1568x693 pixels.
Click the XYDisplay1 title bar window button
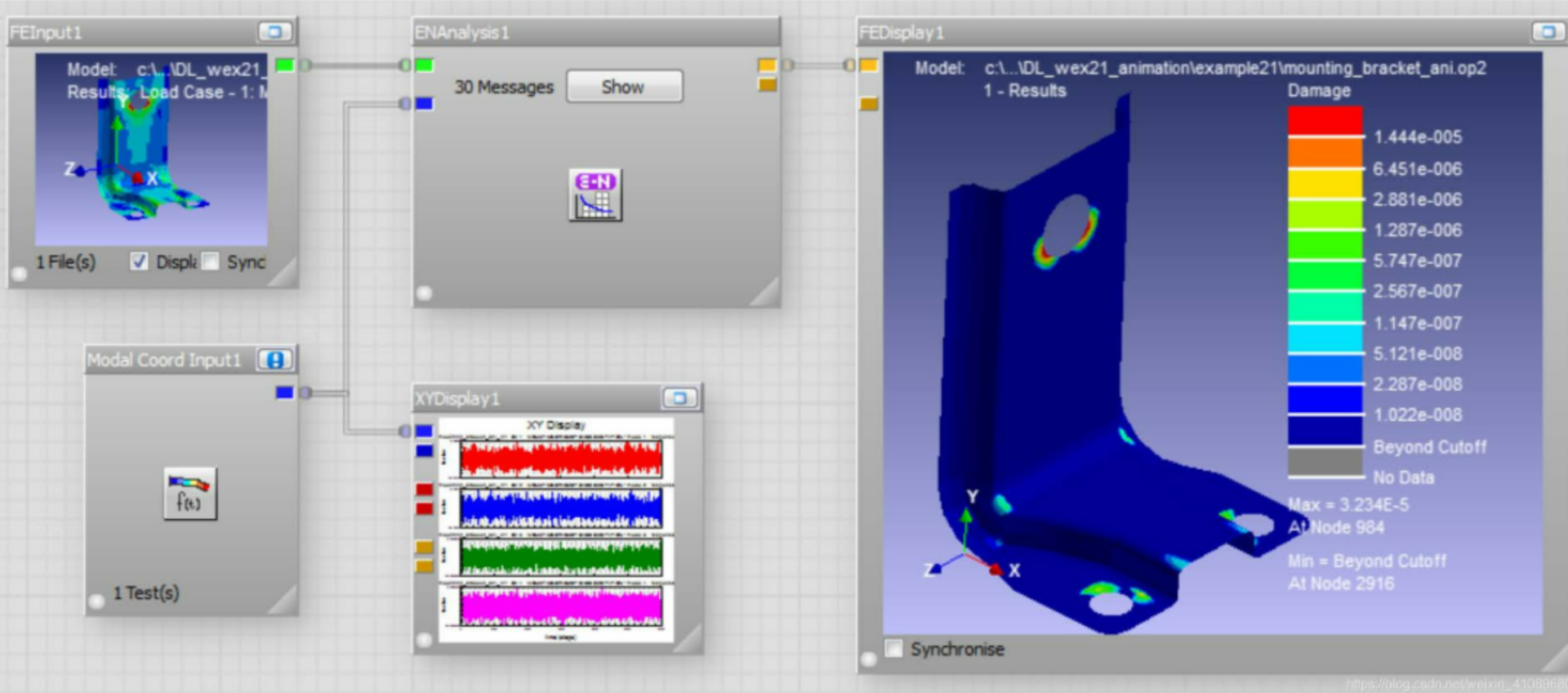679,398
